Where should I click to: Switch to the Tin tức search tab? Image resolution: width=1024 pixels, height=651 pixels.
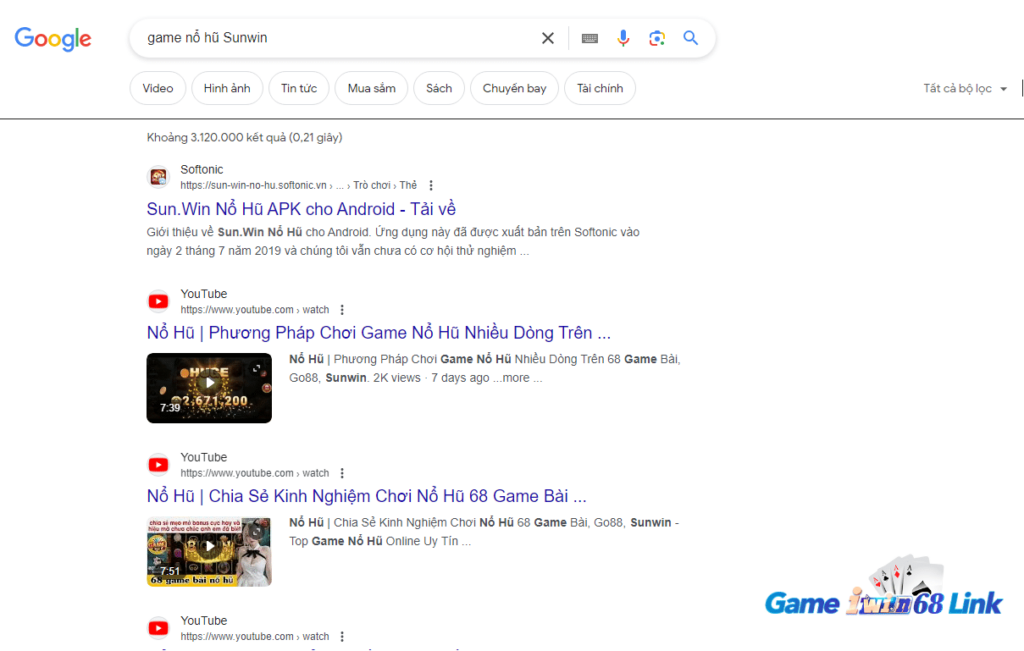pos(299,88)
